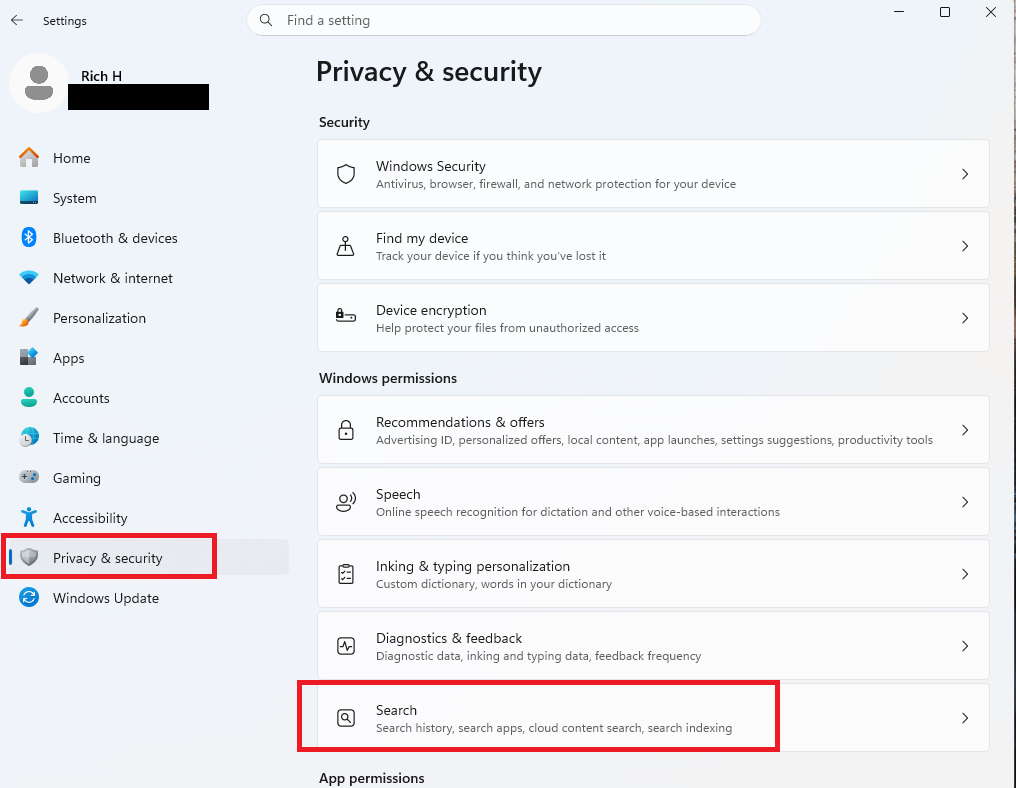Select Bluetooth & devices category
This screenshot has height=788, width=1016.
click(x=115, y=238)
